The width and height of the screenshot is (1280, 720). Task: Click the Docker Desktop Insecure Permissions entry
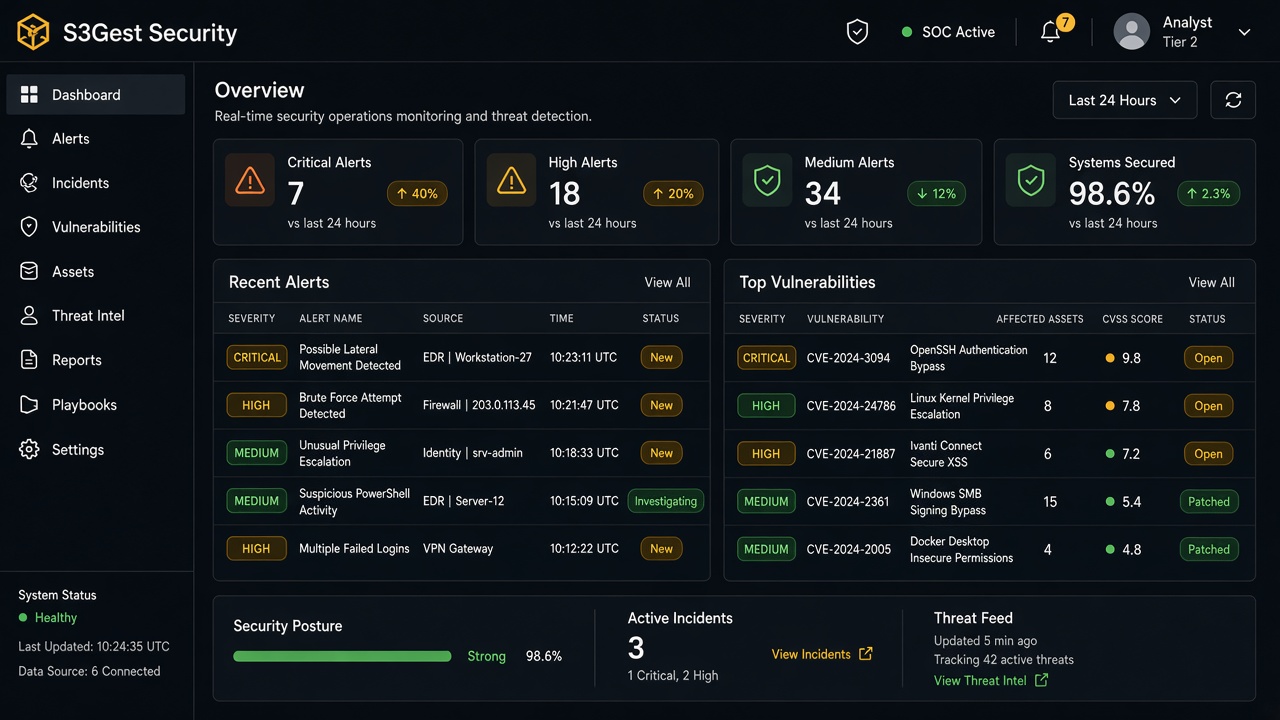tap(961, 549)
